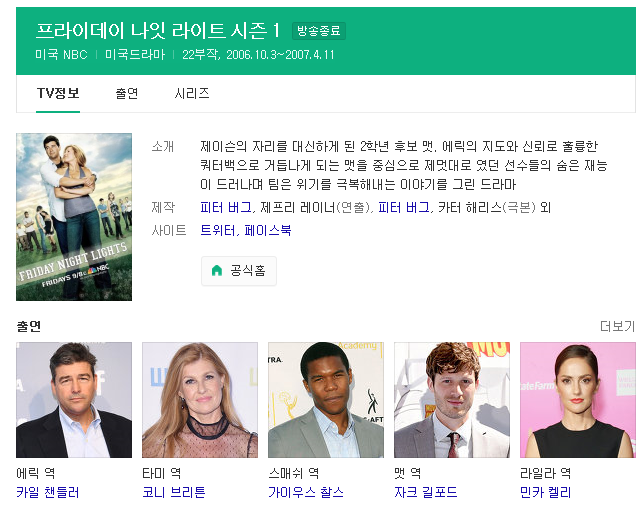This screenshot has height=512, width=644.
Task: Select the 시리즈 tab
Action: [x=192, y=93]
